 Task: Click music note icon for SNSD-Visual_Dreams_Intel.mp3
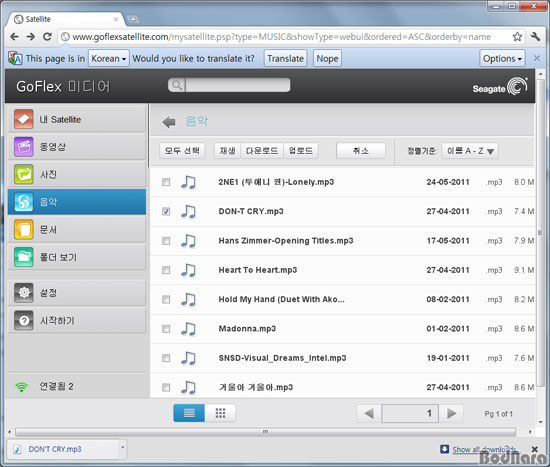188,358
